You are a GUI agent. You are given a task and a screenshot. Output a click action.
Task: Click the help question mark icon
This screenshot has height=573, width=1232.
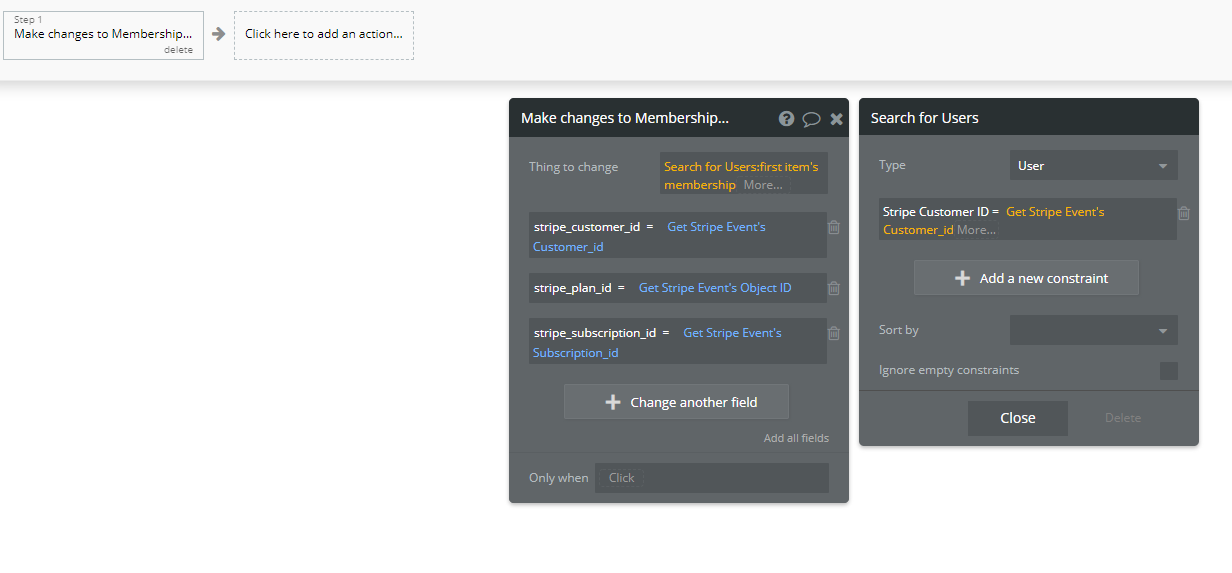786,119
